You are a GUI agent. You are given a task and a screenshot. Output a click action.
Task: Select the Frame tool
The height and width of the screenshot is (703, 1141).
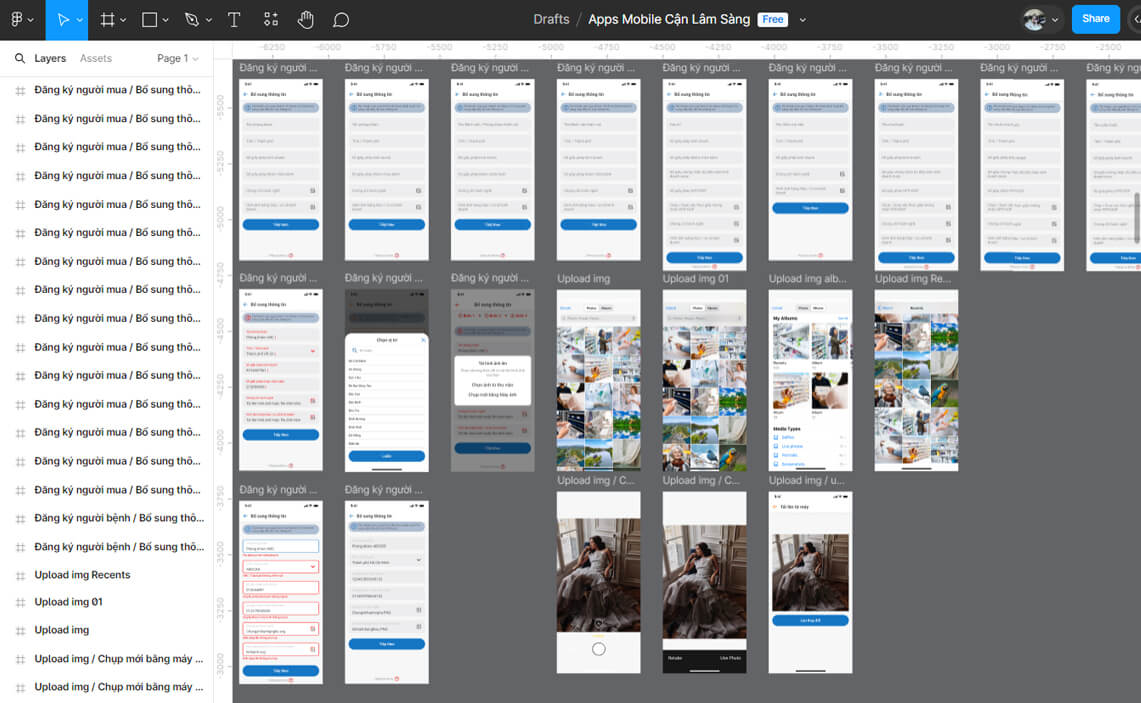point(107,20)
